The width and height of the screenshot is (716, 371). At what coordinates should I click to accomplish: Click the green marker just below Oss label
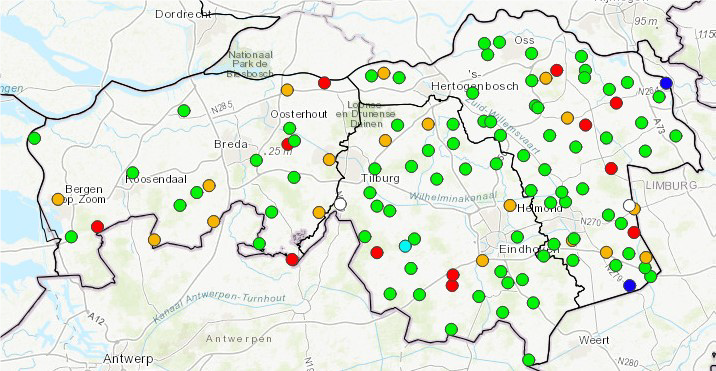(x=531, y=53)
